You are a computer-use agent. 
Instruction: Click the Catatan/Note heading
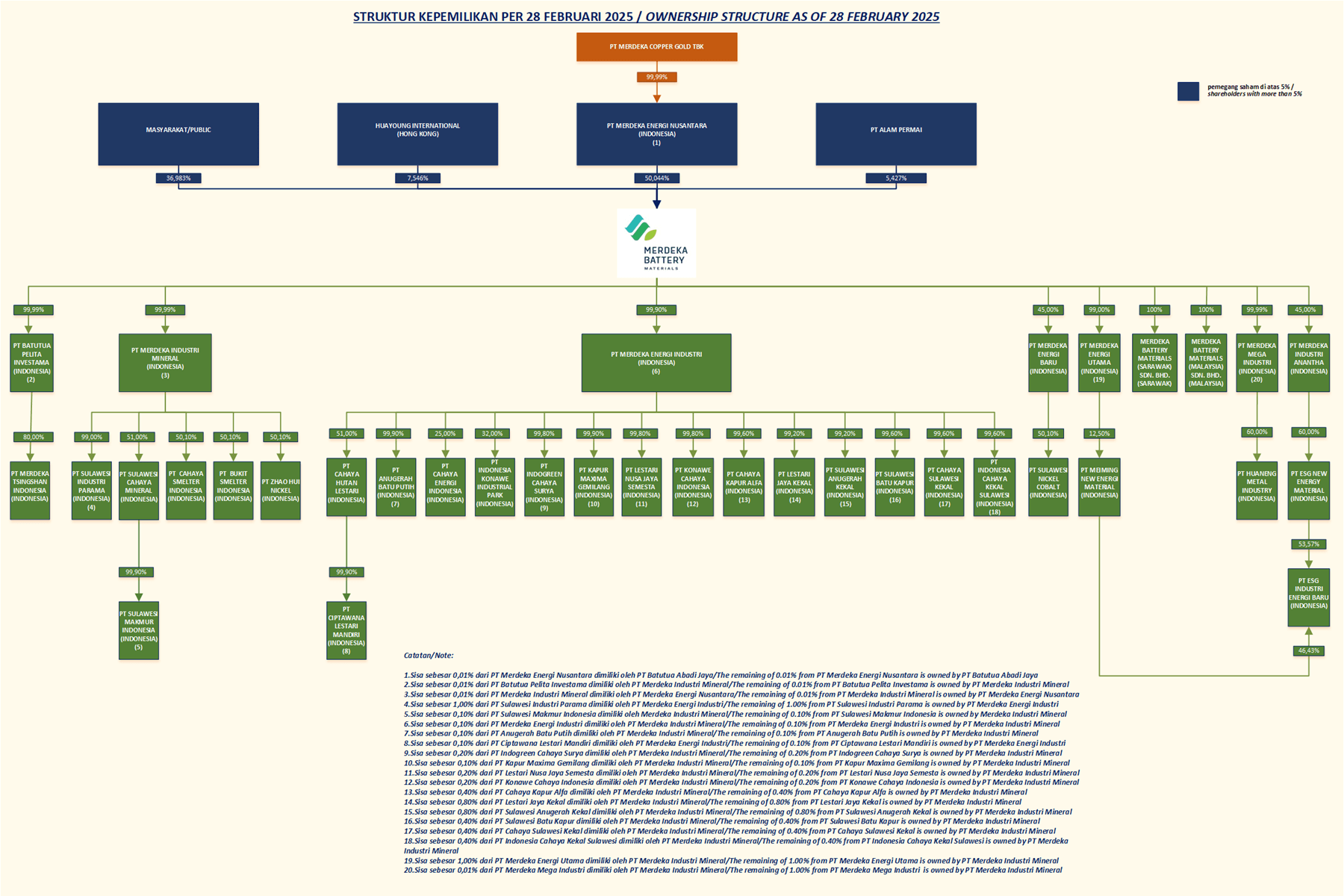tap(429, 656)
